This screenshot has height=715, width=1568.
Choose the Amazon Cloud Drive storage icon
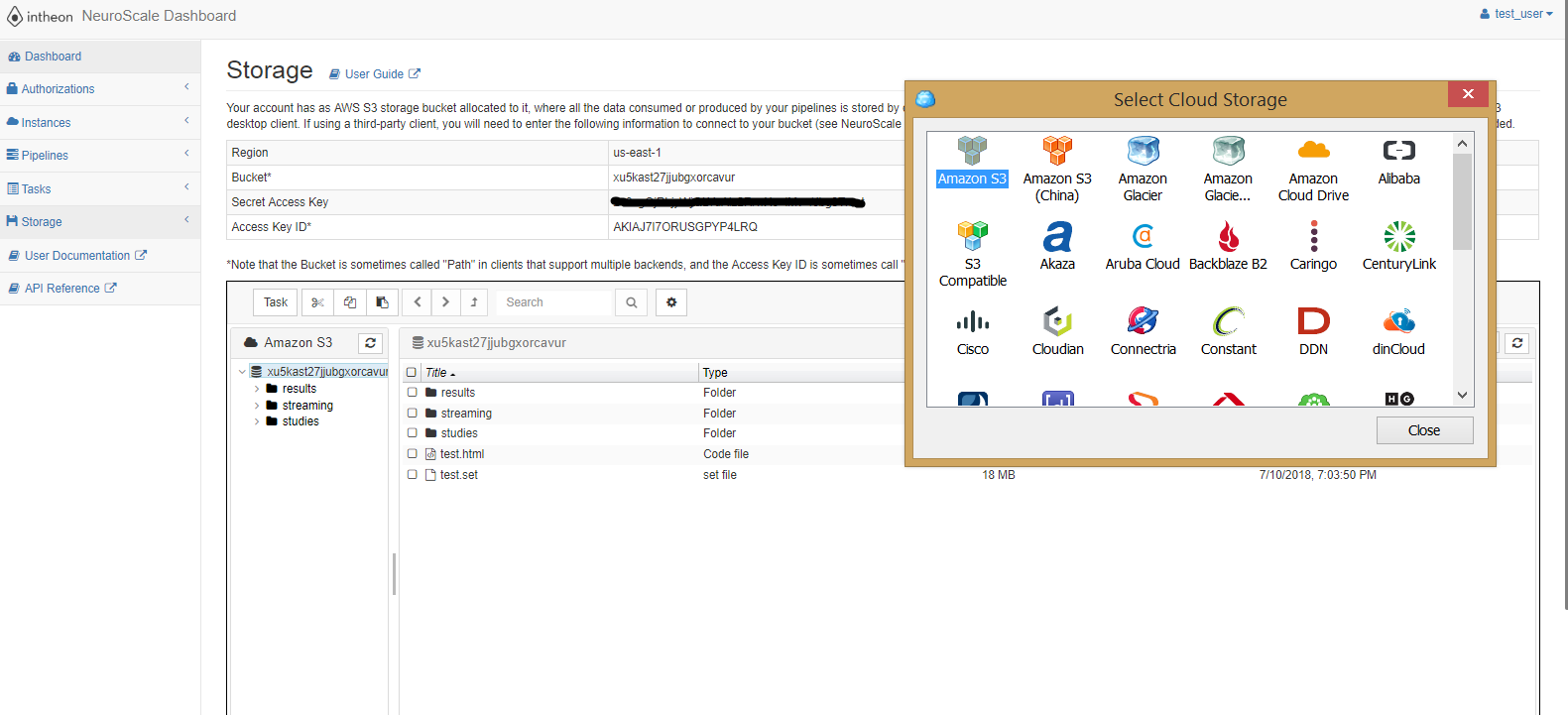point(1313,151)
